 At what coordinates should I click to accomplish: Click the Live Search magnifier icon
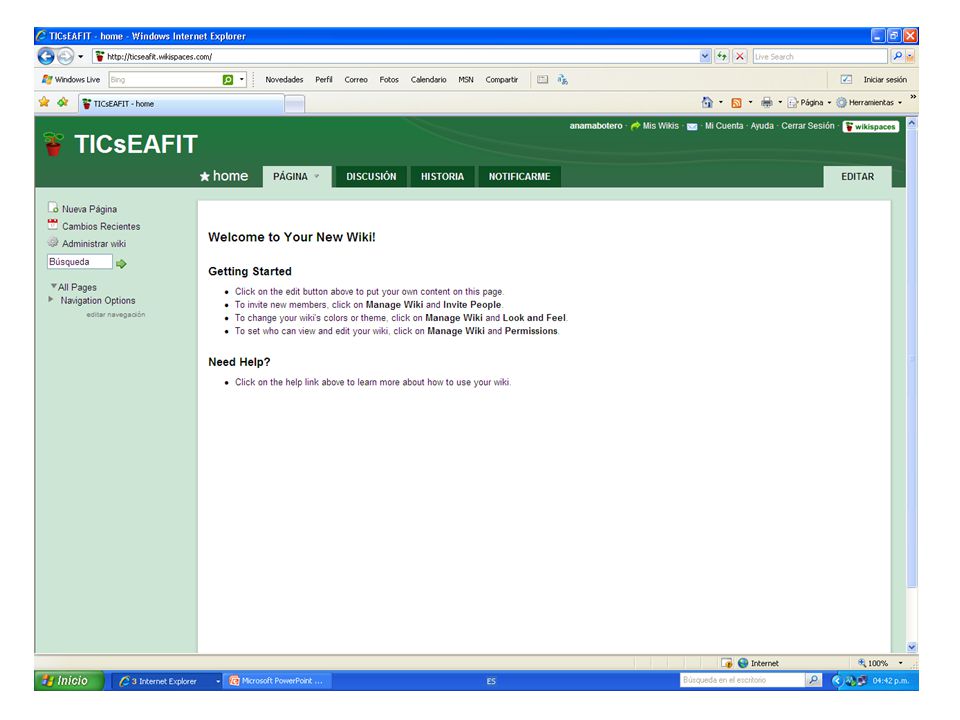(x=897, y=56)
